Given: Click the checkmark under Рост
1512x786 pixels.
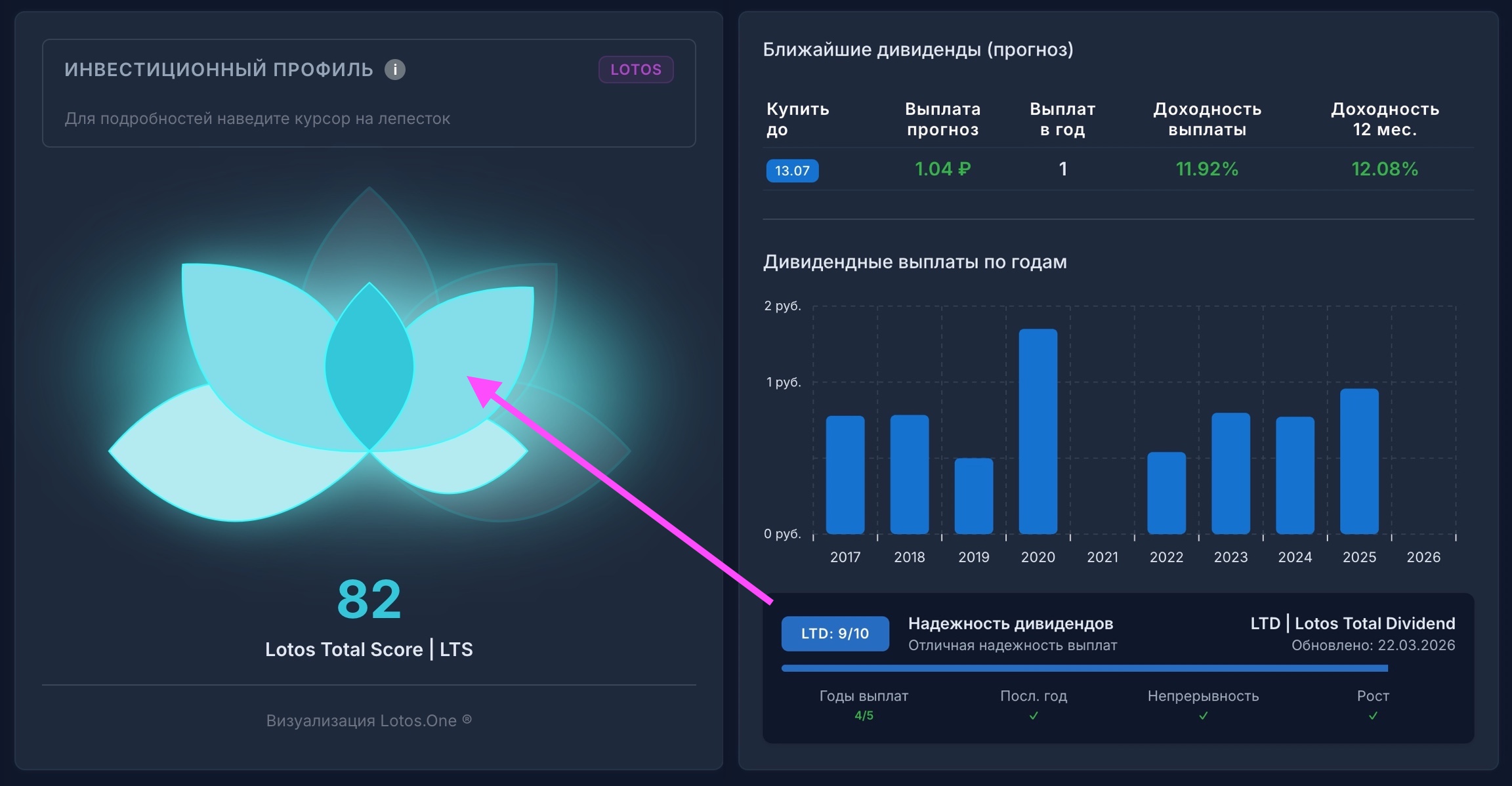Looking at the screenshot, I should pyautogui.click(x=1373, y=716).
